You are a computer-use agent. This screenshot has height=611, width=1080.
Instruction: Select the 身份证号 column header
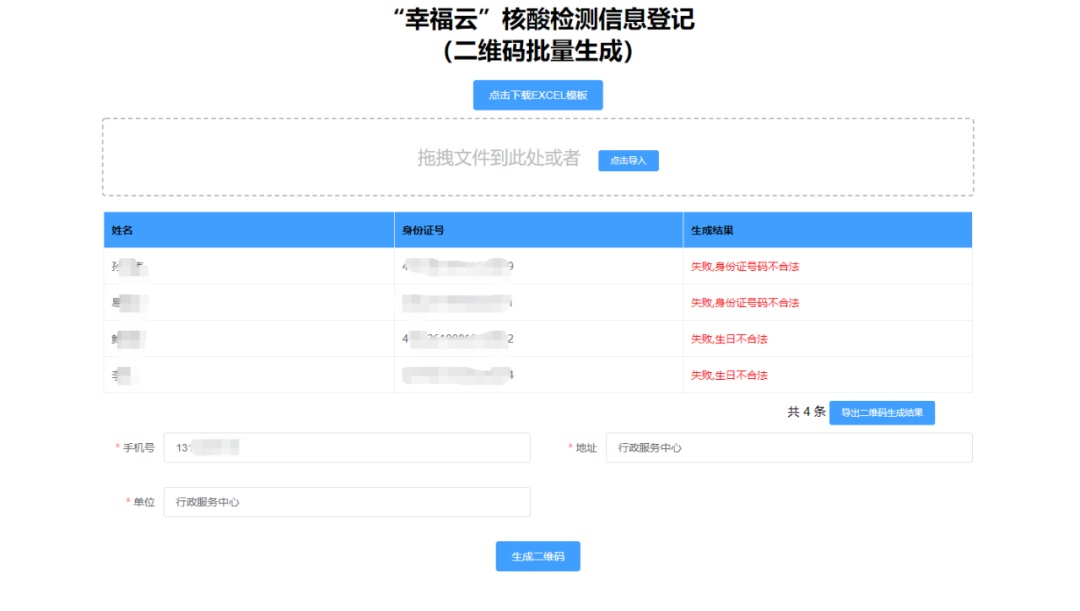point(423,230)
